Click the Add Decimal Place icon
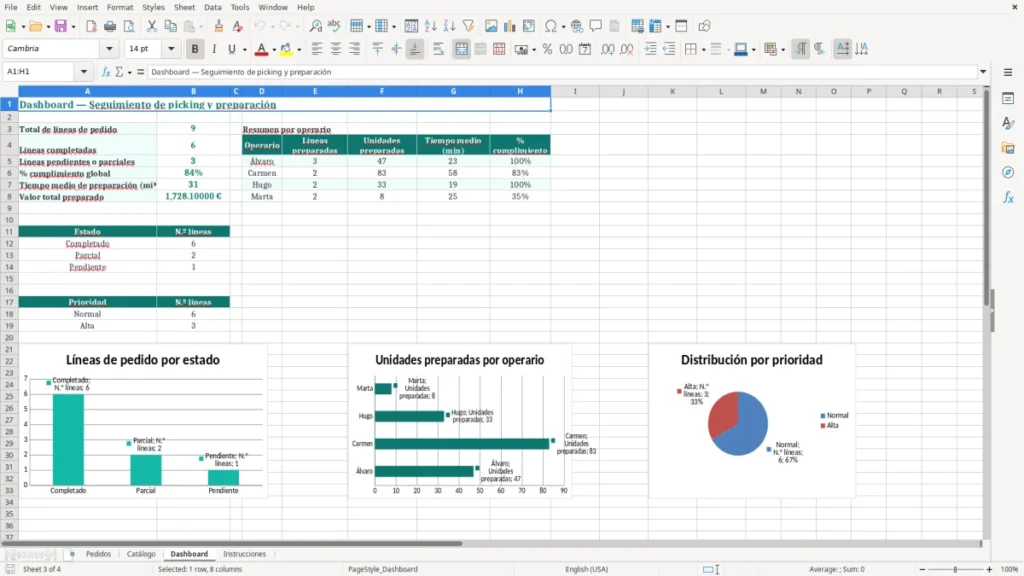Image resolution: width=1024 pixels, height=576 pixels. [607, 49]
